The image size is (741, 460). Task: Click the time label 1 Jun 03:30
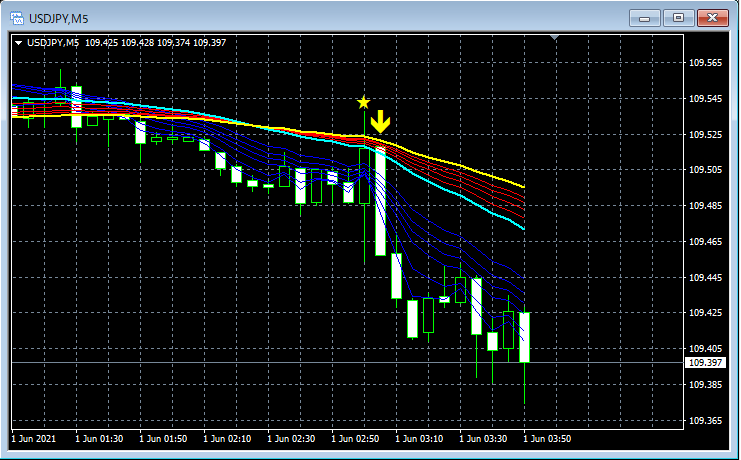483,439
